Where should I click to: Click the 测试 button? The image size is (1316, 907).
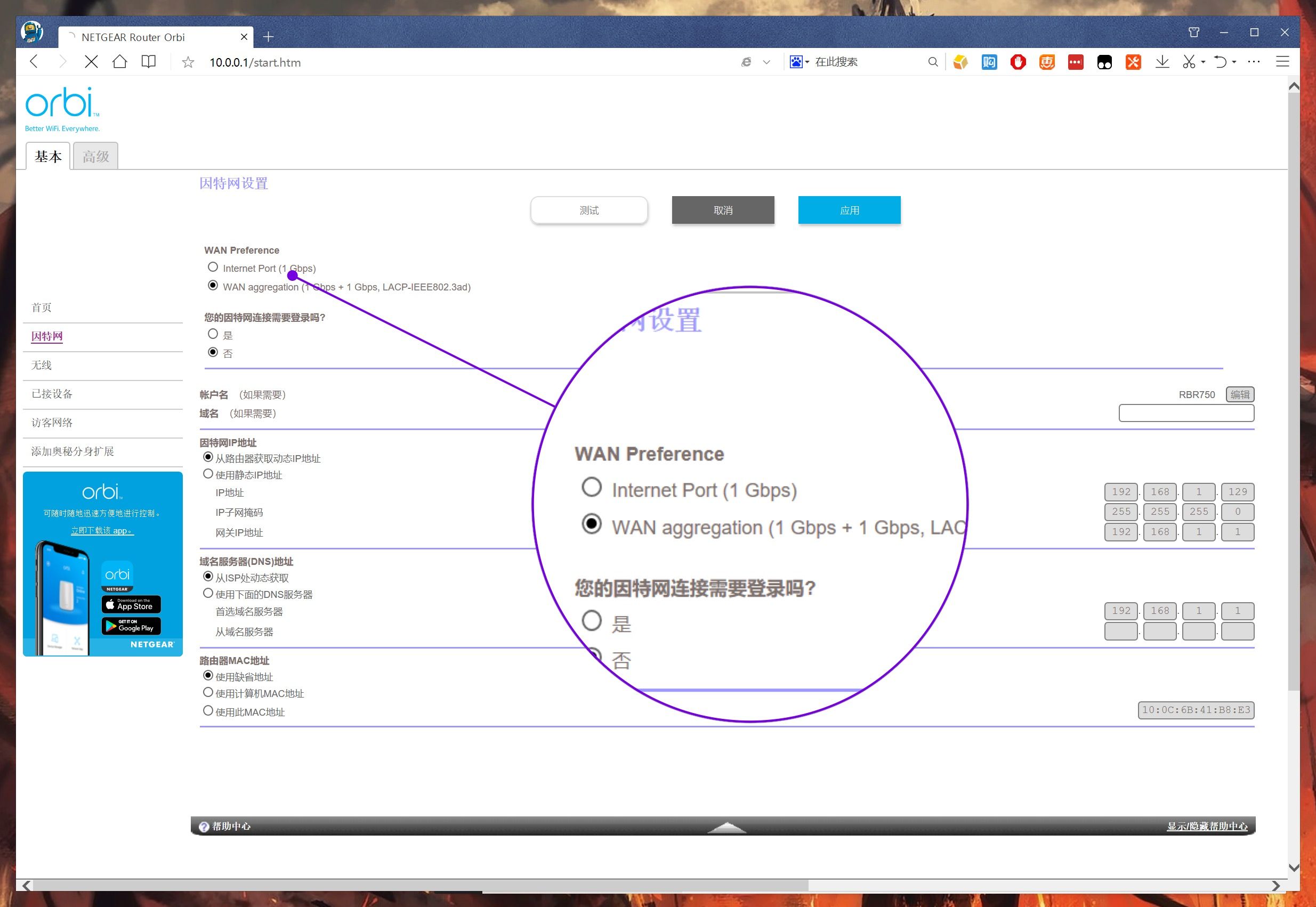[x=589, y=210]
